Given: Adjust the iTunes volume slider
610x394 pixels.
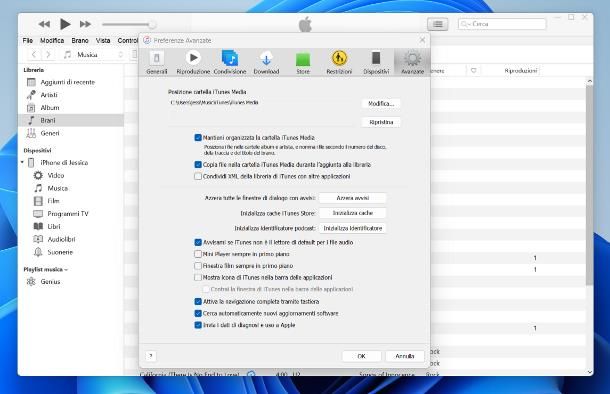Looking at the screenshot, I should click(x=128, y=25).
